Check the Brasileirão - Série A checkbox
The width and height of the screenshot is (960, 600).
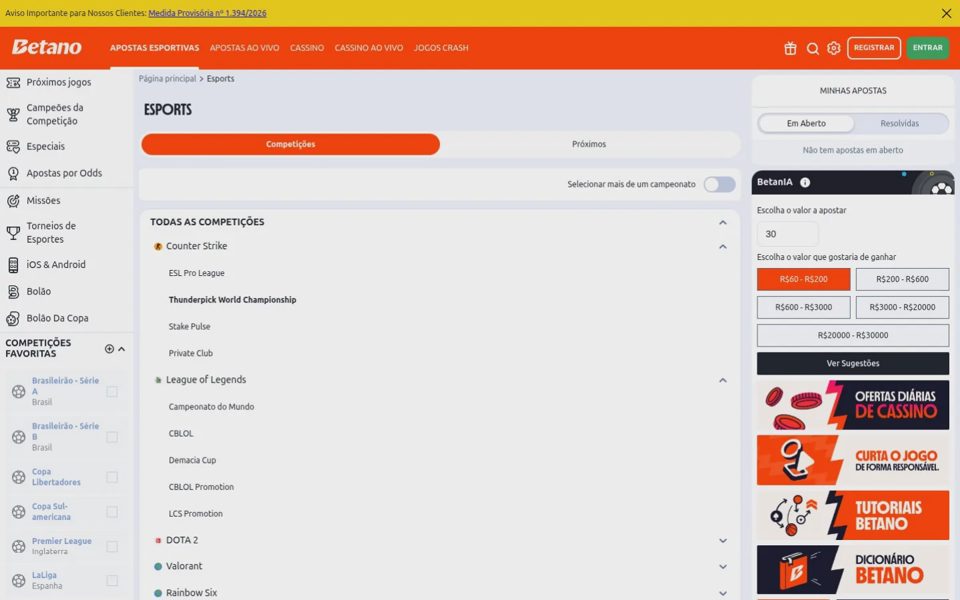[112, 391]
